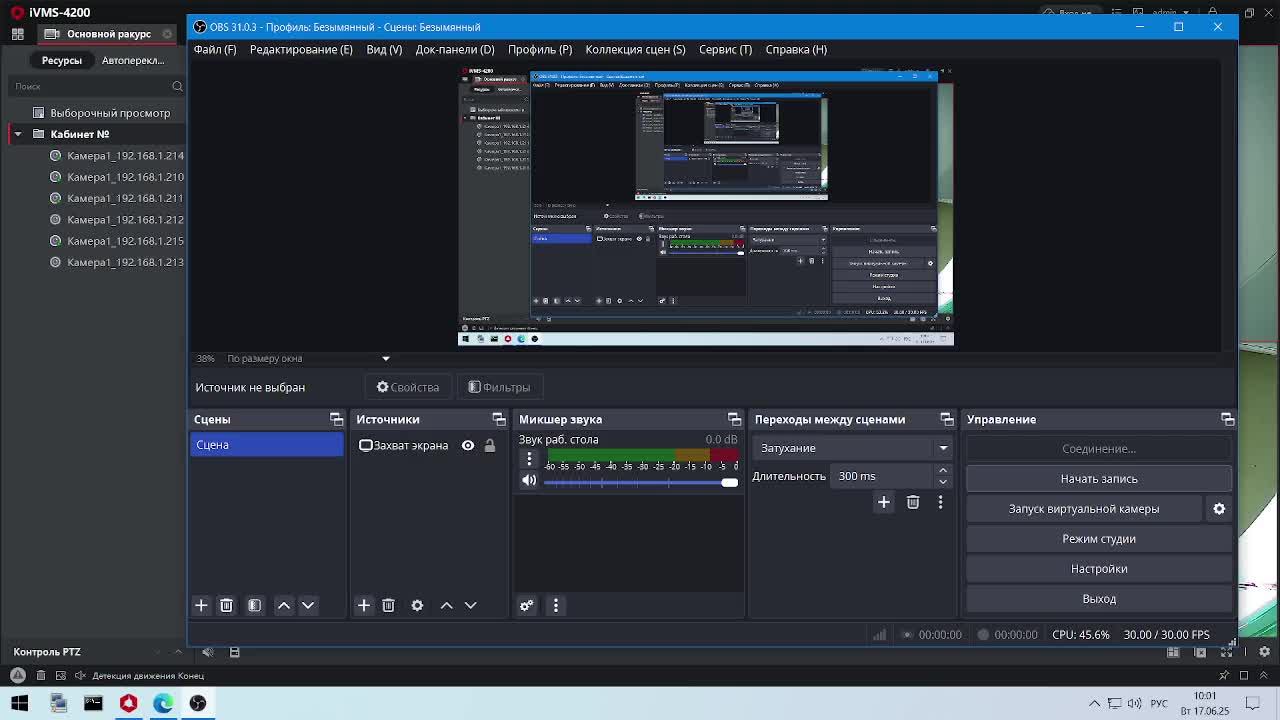The image size is (1280, 720).
Task: Switch to the Ресурсы tab in iVMS
Action: 62,60
